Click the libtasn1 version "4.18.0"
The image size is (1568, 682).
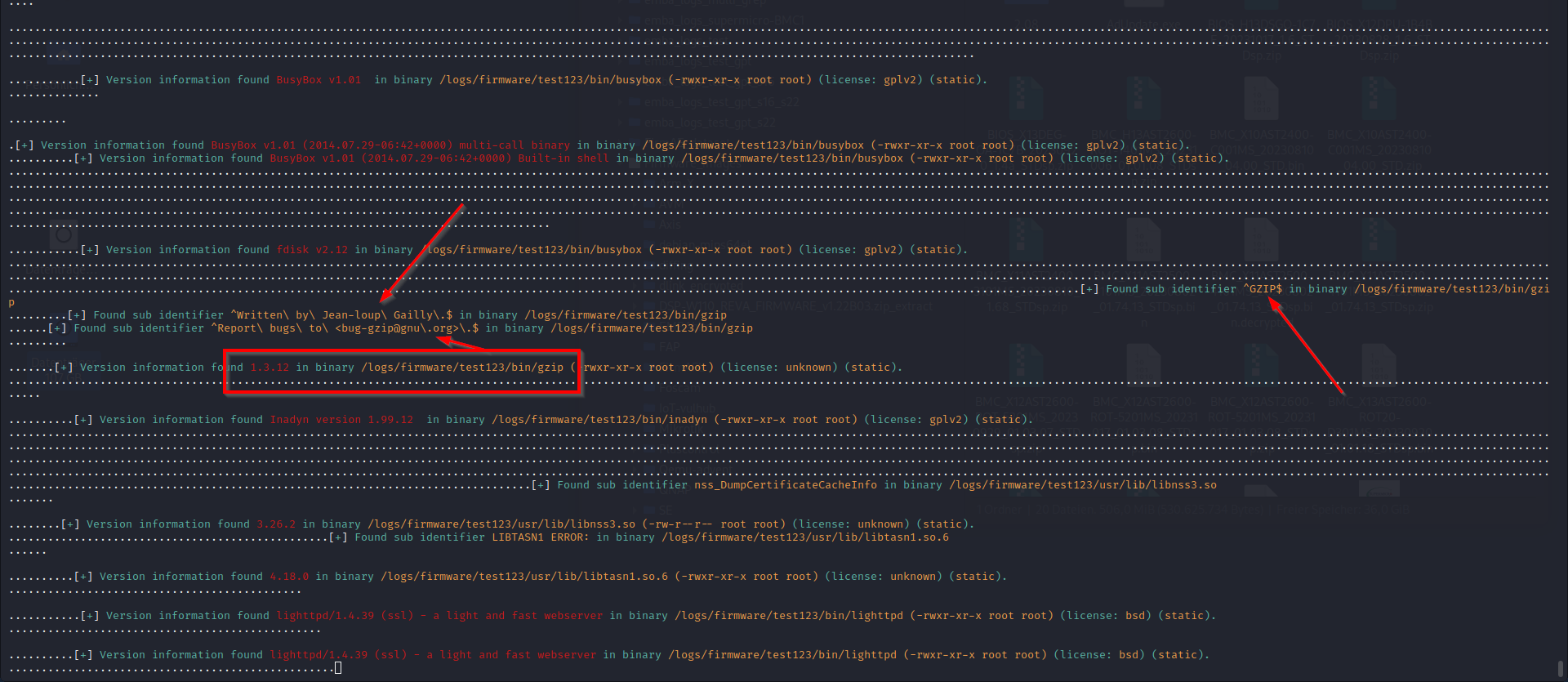tap(289, 577)
